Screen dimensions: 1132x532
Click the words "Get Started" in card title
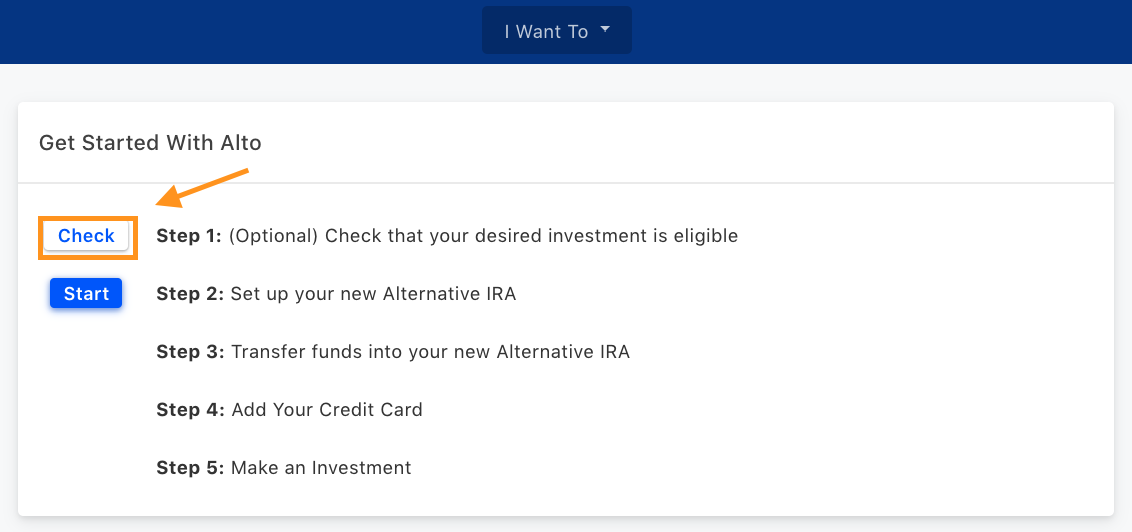pyautogui.click(x=100, y=143)
